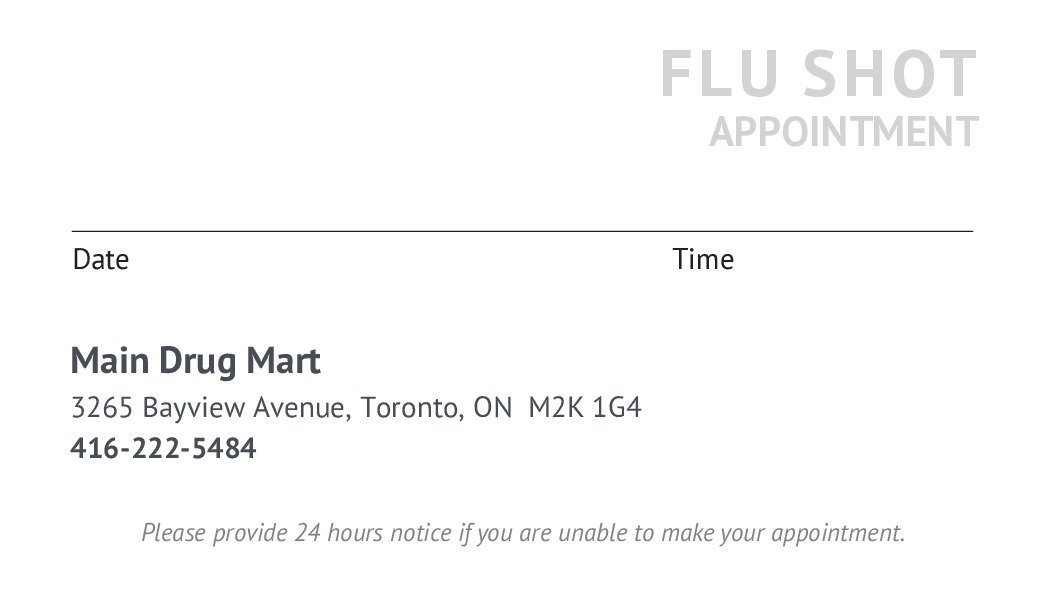Image resolution: width=1045 pixels, height=590 pixels.
Task: Click the word Please in the notice
Action: (171, 533)
